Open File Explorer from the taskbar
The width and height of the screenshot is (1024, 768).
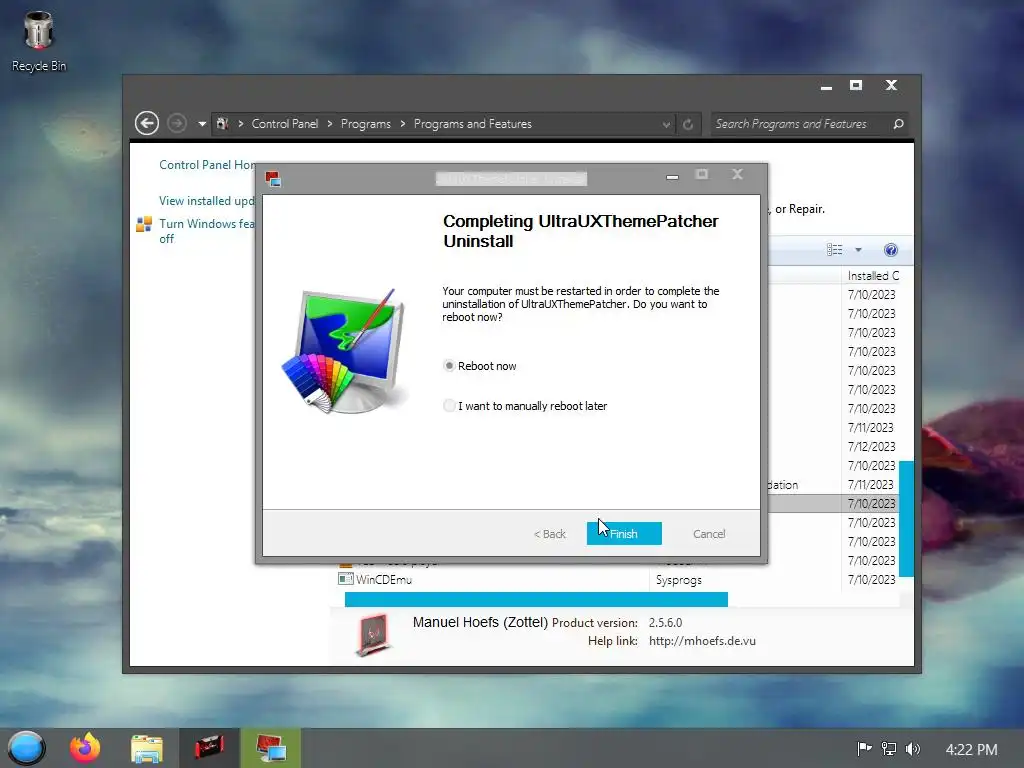point(147,748)
